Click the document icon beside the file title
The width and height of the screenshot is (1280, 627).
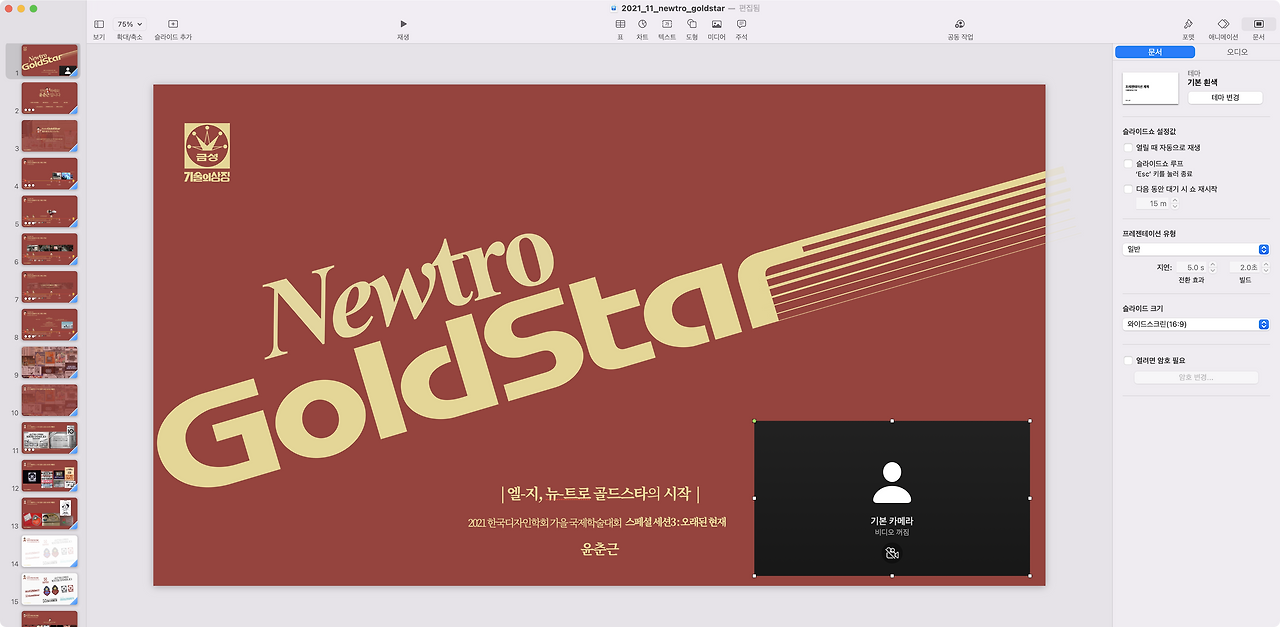[614, 8]
